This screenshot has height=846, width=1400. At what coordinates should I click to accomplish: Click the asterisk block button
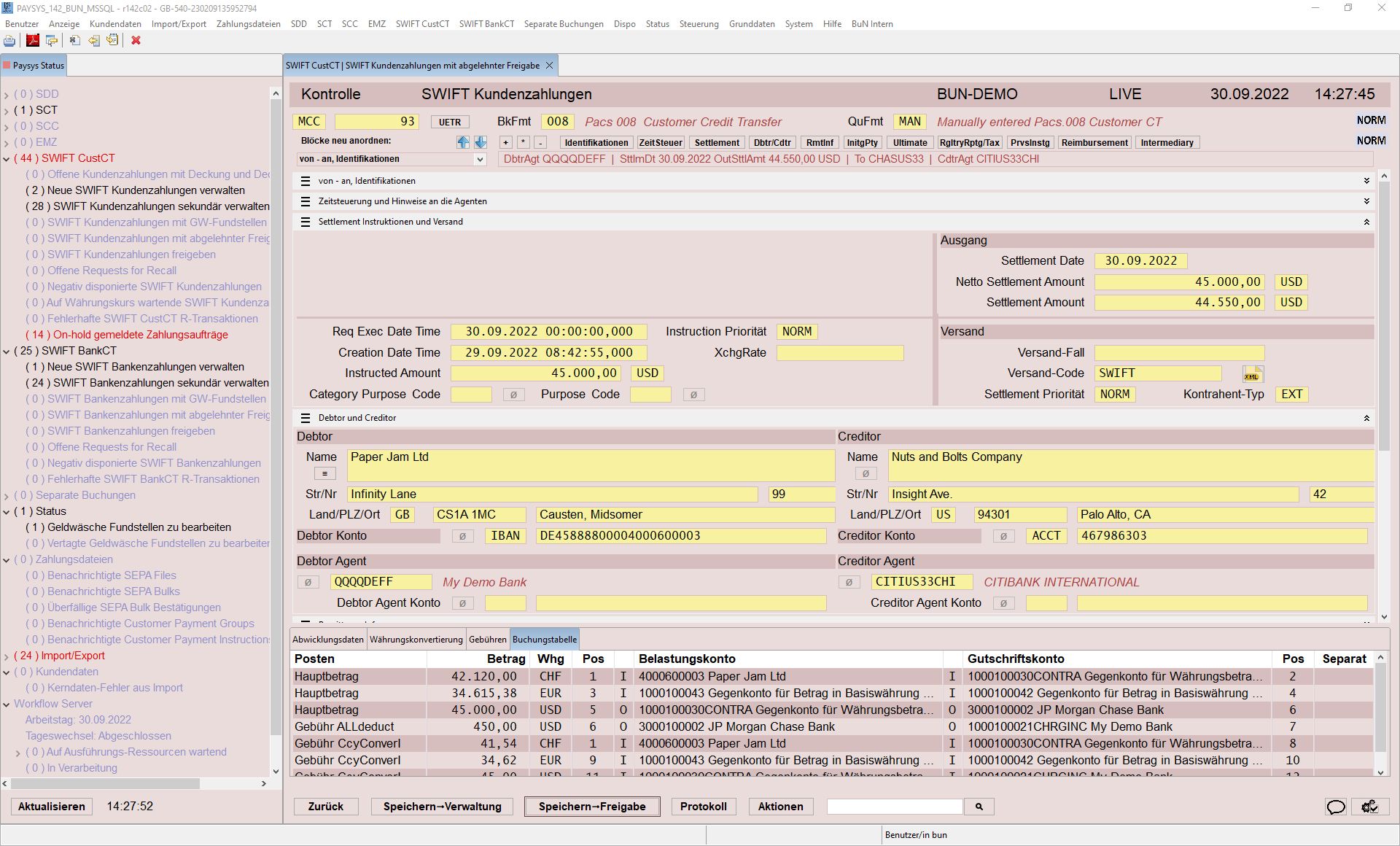tap(523, 143)
